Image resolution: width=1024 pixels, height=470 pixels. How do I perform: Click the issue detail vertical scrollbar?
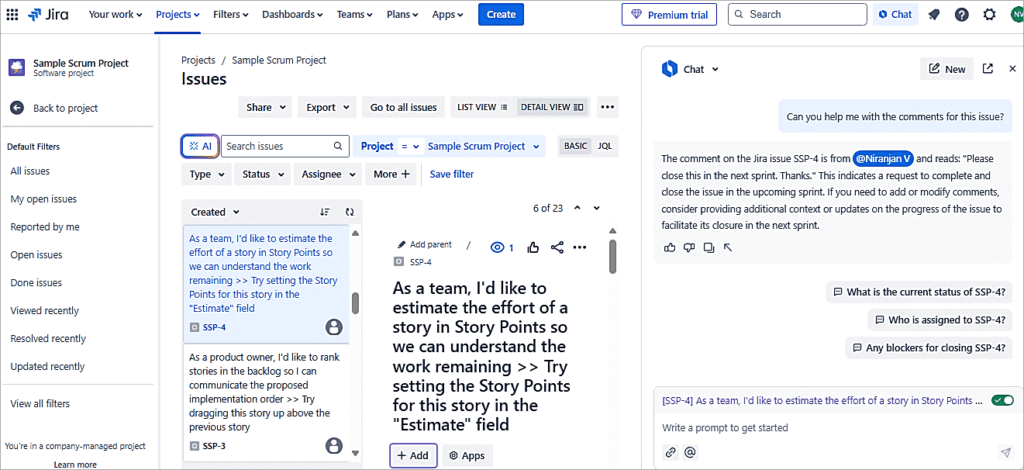click(x=613, y=256)
